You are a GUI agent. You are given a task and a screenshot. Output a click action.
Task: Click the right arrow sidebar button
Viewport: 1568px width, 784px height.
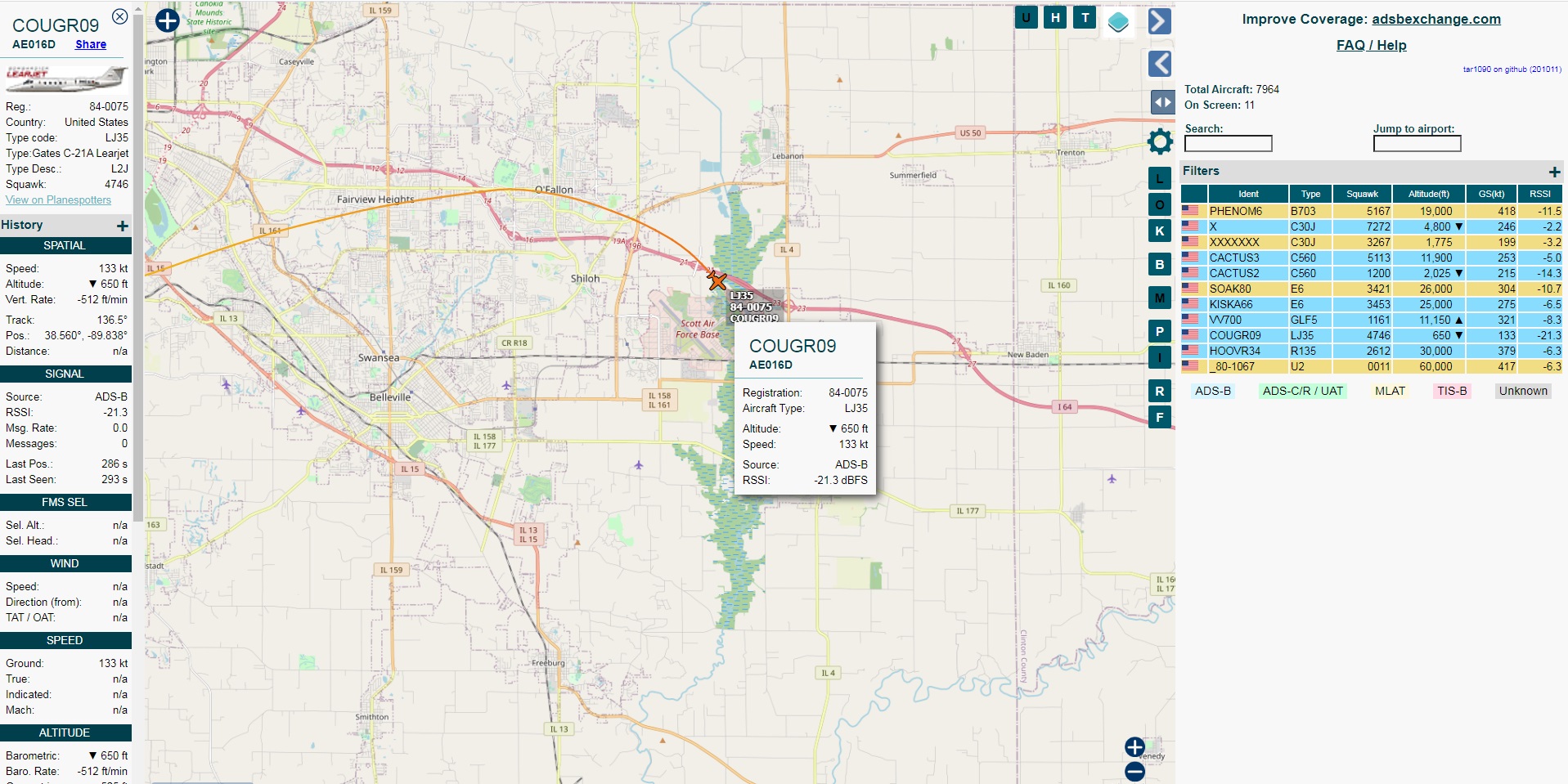1160,21
